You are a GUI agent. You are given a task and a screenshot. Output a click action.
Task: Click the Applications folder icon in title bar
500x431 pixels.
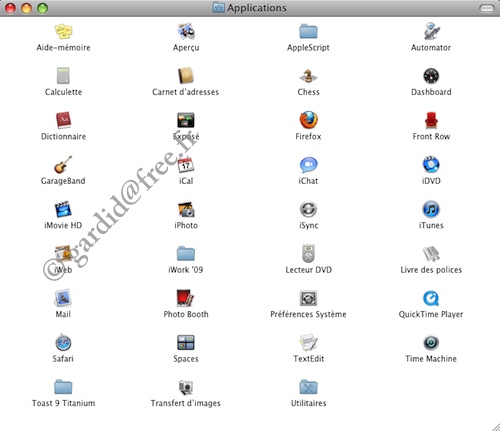[219, 7]
